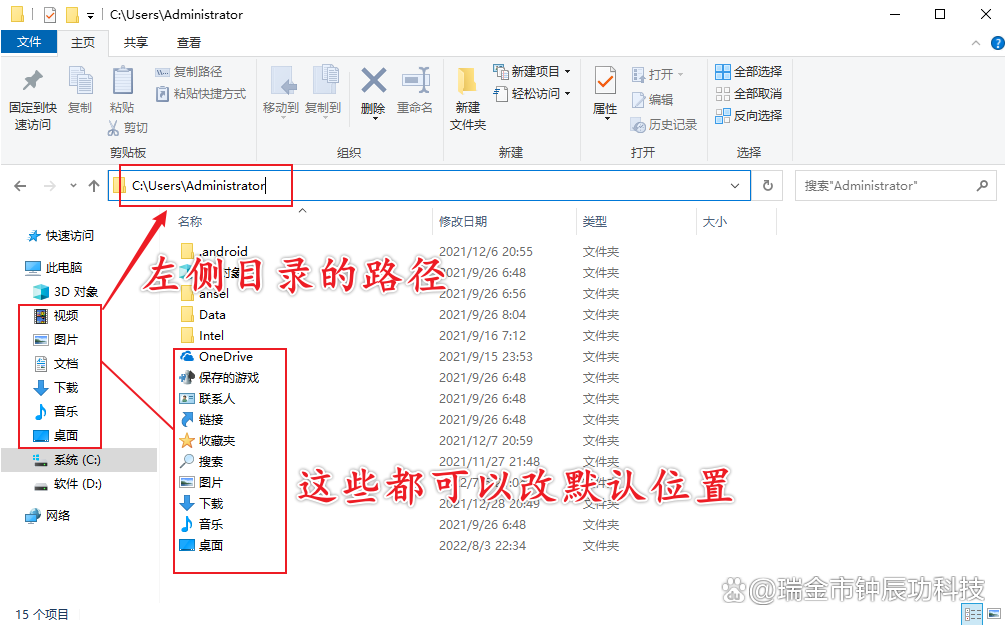The height and width of the screenshot is (625, 1005).
Task: Open the quick access toolbar customize arrow
Action: 90,15
